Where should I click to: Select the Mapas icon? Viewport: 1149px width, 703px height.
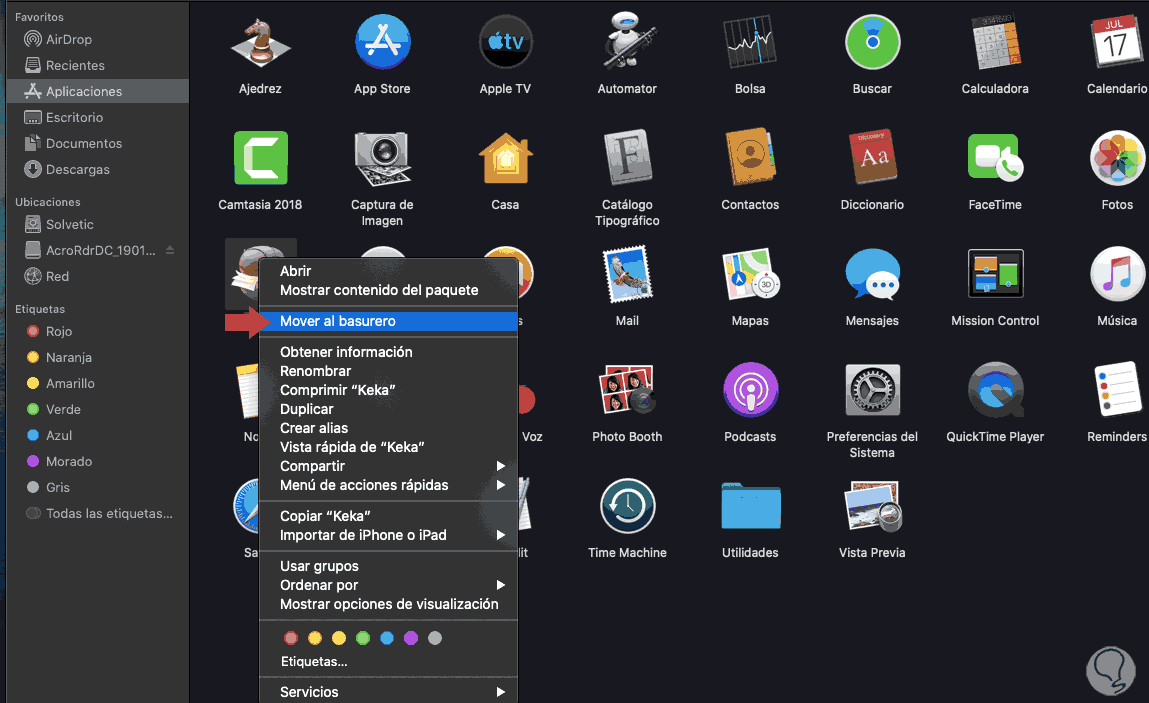coord(750,273)
